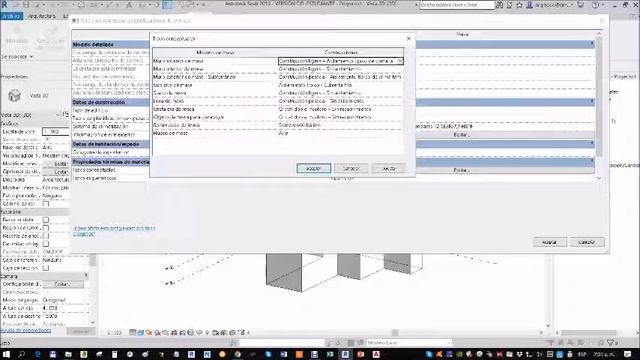Select the Muro interior de masa construction cell

pyautogui.click(x=340, y=69)
